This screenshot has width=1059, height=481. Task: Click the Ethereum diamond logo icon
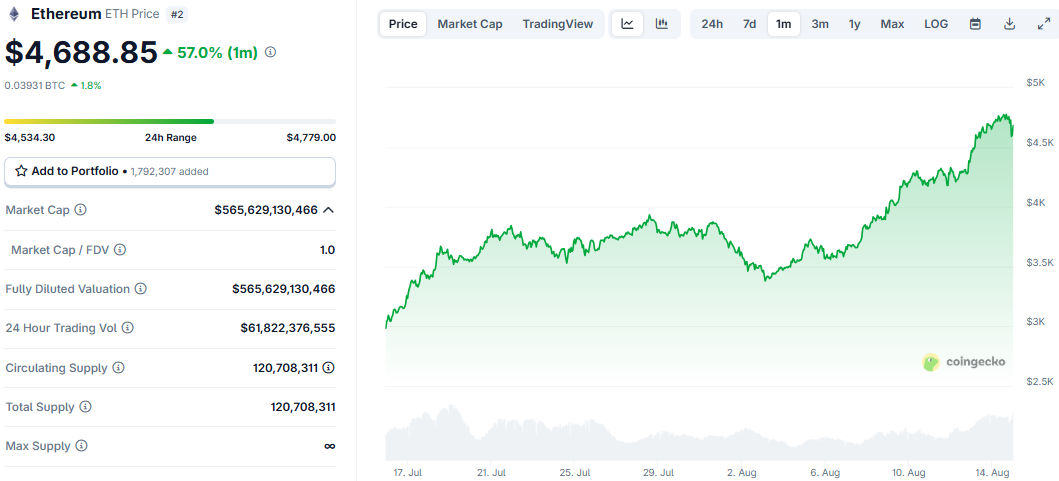(x=14, y=14)
